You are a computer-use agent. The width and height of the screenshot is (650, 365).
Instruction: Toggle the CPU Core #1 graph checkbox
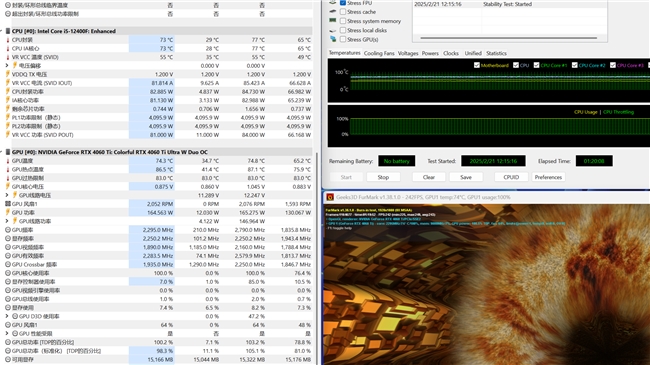[536, 65]
